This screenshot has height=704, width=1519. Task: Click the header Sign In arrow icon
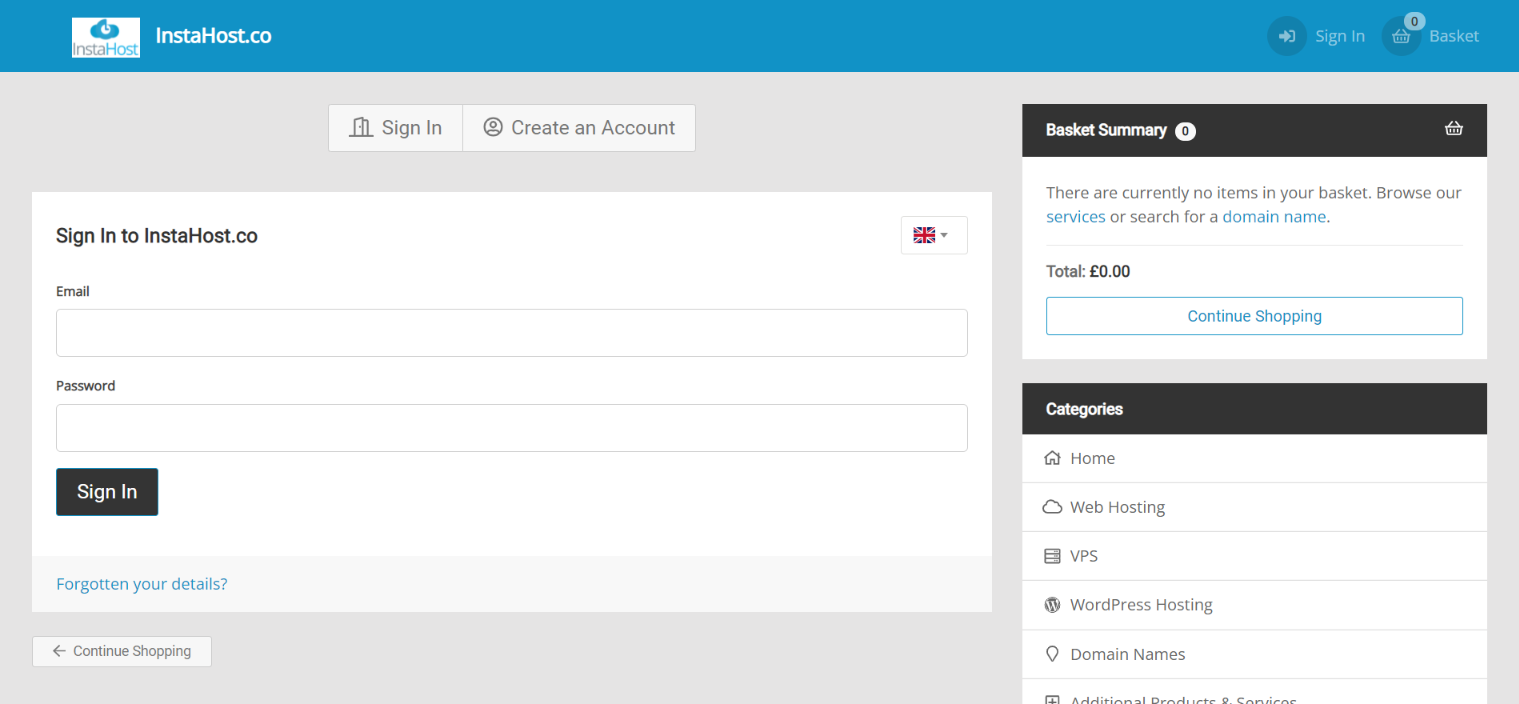[x=1287, y=36]
